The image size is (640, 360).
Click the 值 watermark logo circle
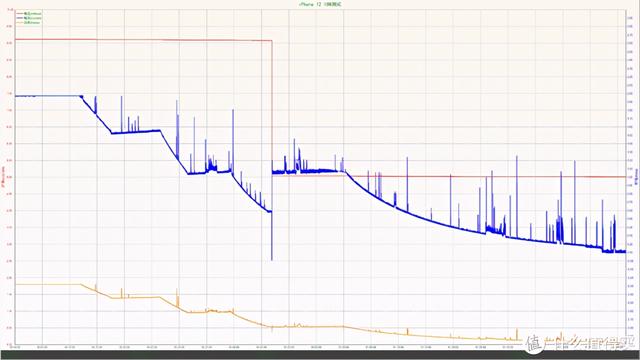tap(533, 343)
